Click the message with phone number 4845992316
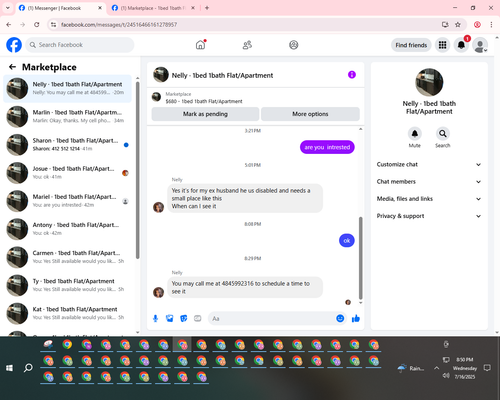 (245, 287)
